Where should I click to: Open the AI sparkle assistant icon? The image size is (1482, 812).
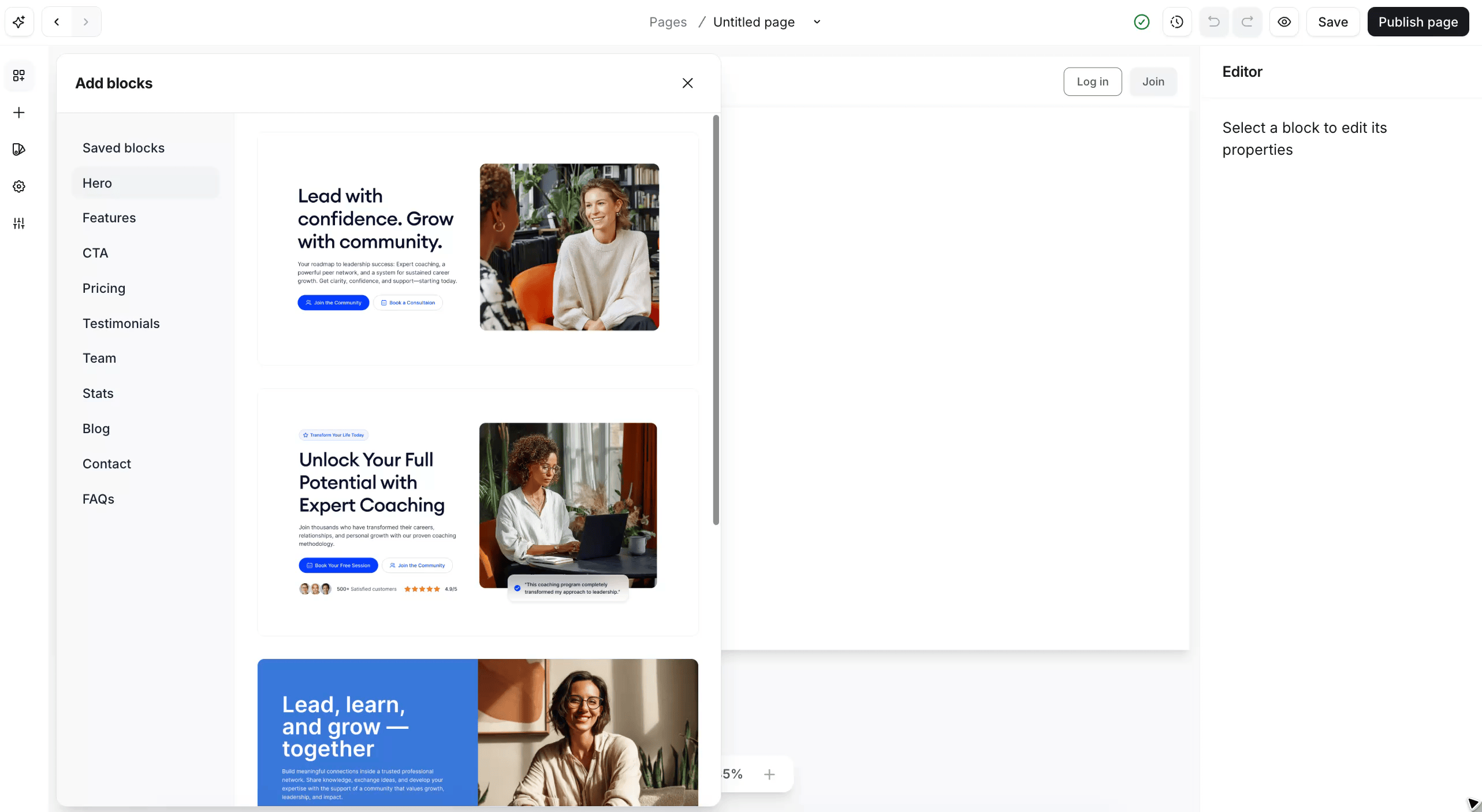click(x=19, y=22)
